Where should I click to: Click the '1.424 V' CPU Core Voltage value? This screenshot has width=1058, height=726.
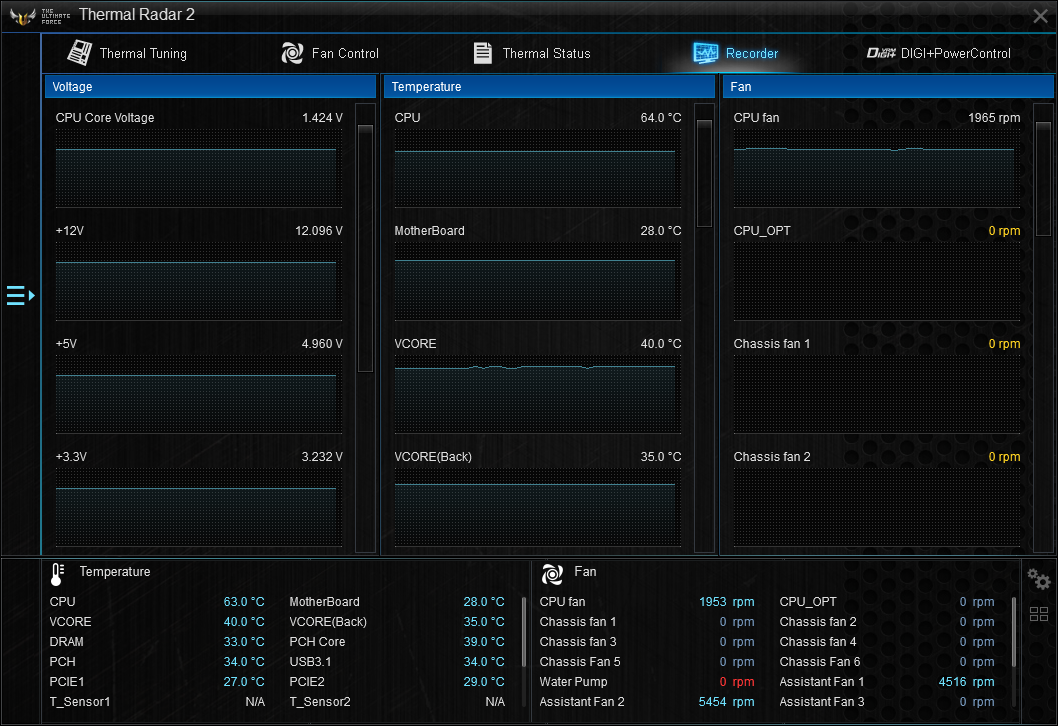[x=322, y=117]
